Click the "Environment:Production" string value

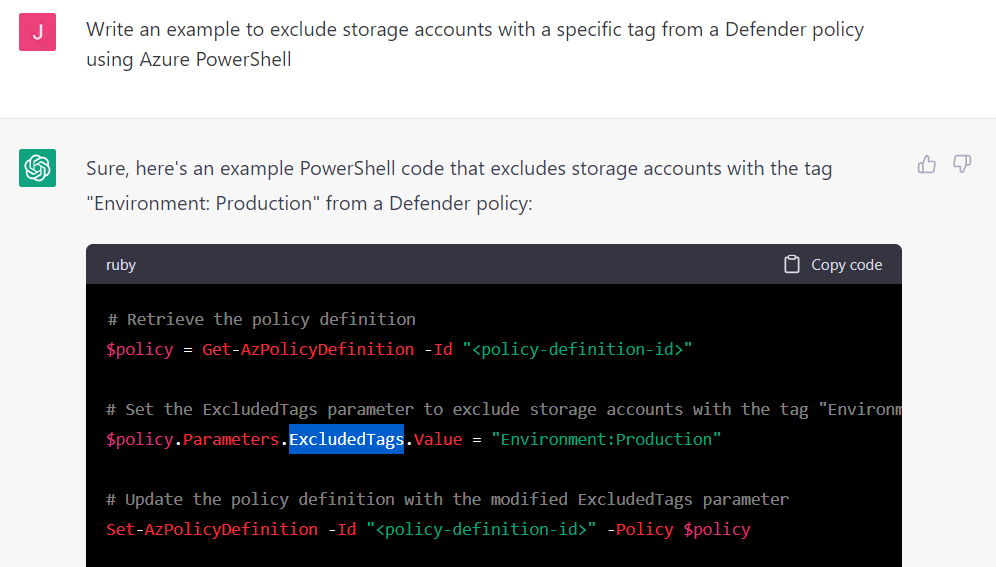point(607,439)
